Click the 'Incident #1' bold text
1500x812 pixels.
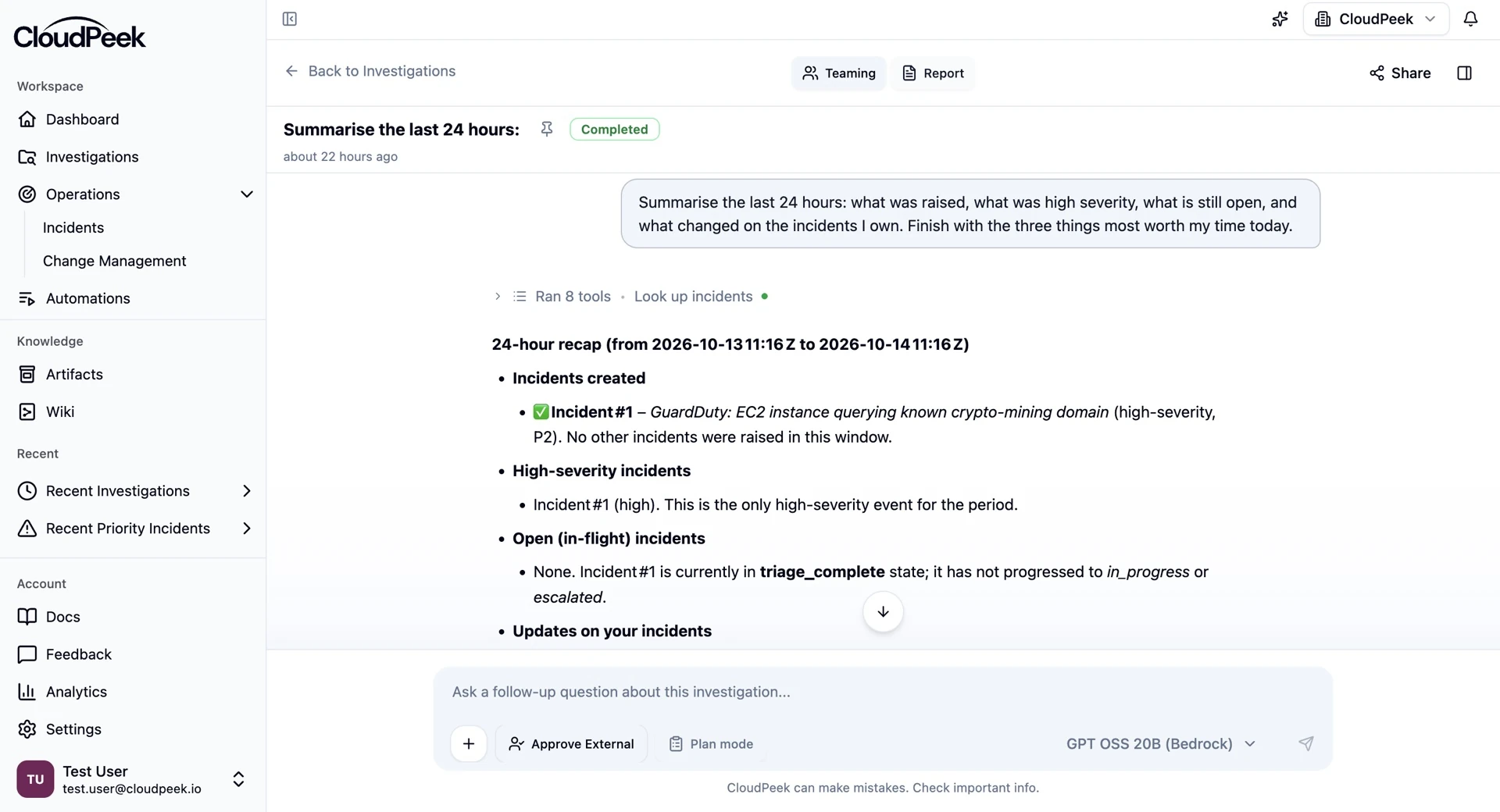pyautogui.click(x=591, y=412)
